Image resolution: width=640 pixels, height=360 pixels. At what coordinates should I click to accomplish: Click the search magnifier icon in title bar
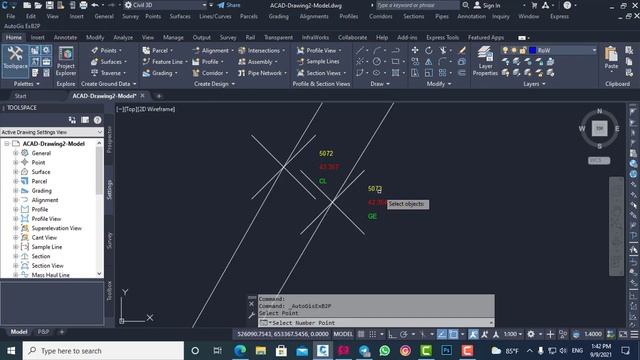466,5
